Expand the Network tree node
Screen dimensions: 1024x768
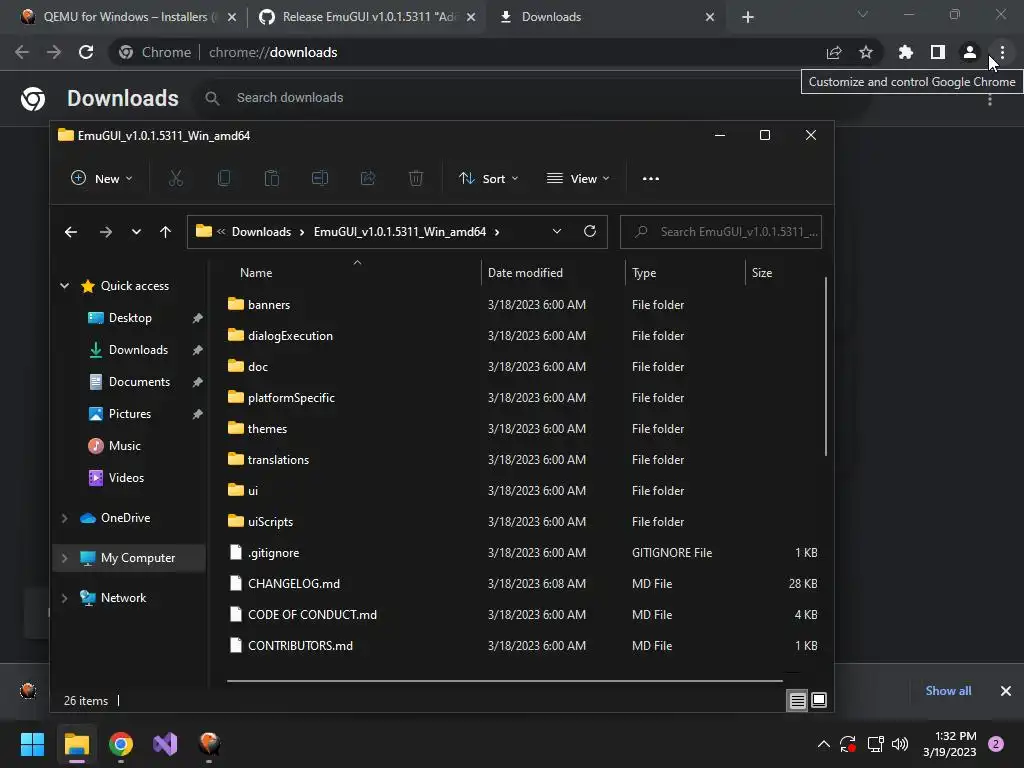pos(65,598)
